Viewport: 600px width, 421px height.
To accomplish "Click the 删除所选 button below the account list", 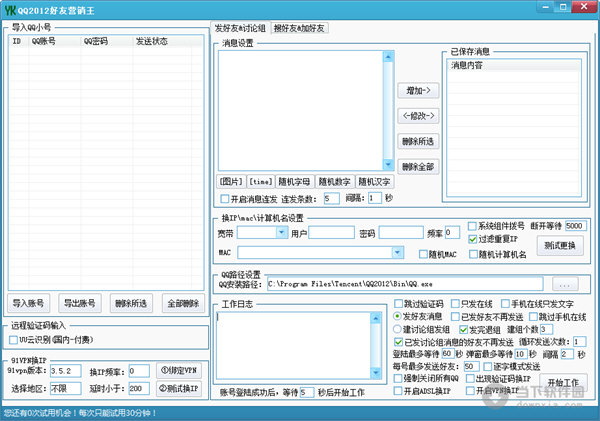I will click(131, 304).
